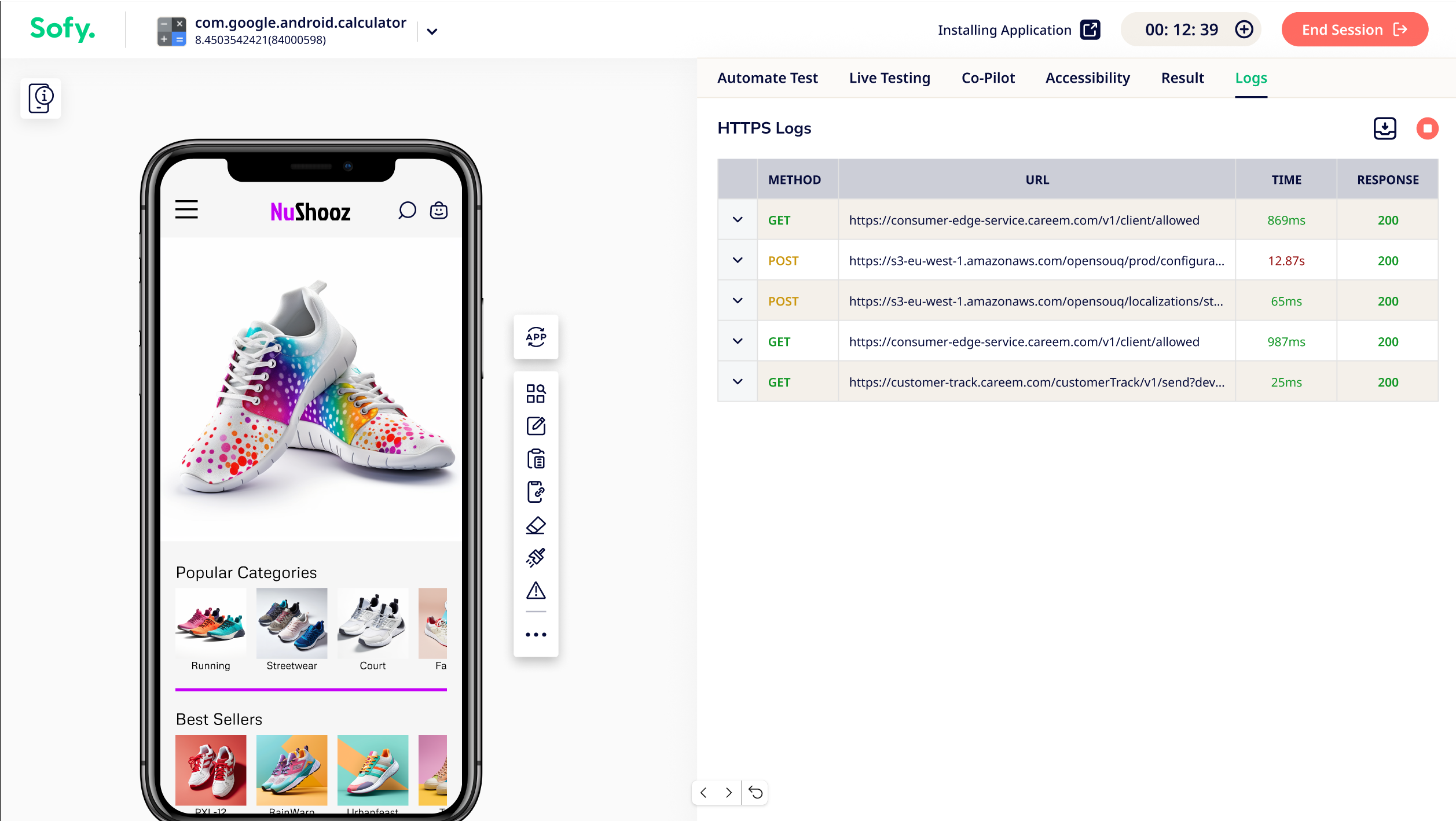Click the edit pencil tool icon
Screen dimensions: 1456x821
click(x=536, y=426)
